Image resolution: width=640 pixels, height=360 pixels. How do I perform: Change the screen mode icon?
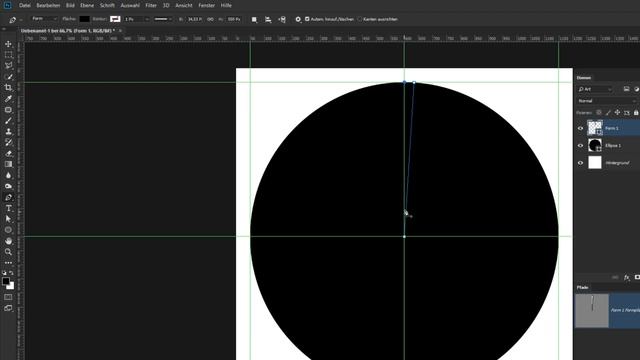click(x=8, y=308)
